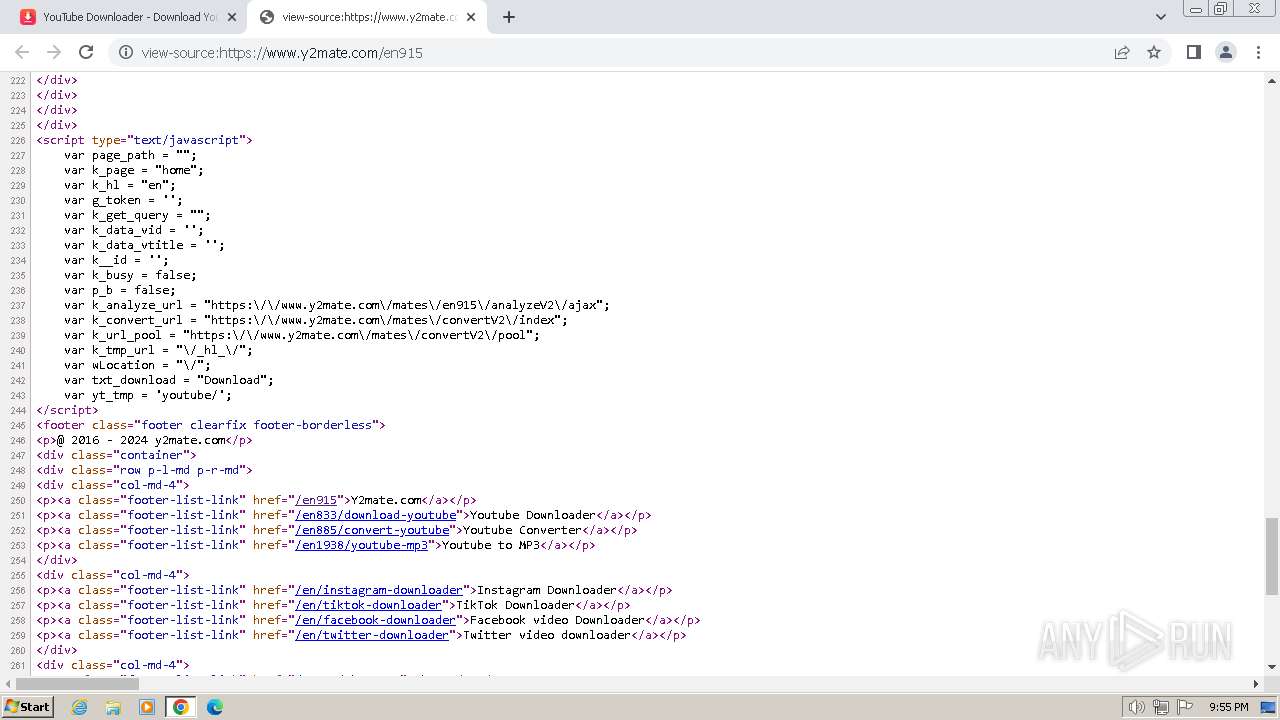The width and height of the screenshot is (1280, 720).
Task: Open the /en833/download-youtube link
Action: coord(375,515)
